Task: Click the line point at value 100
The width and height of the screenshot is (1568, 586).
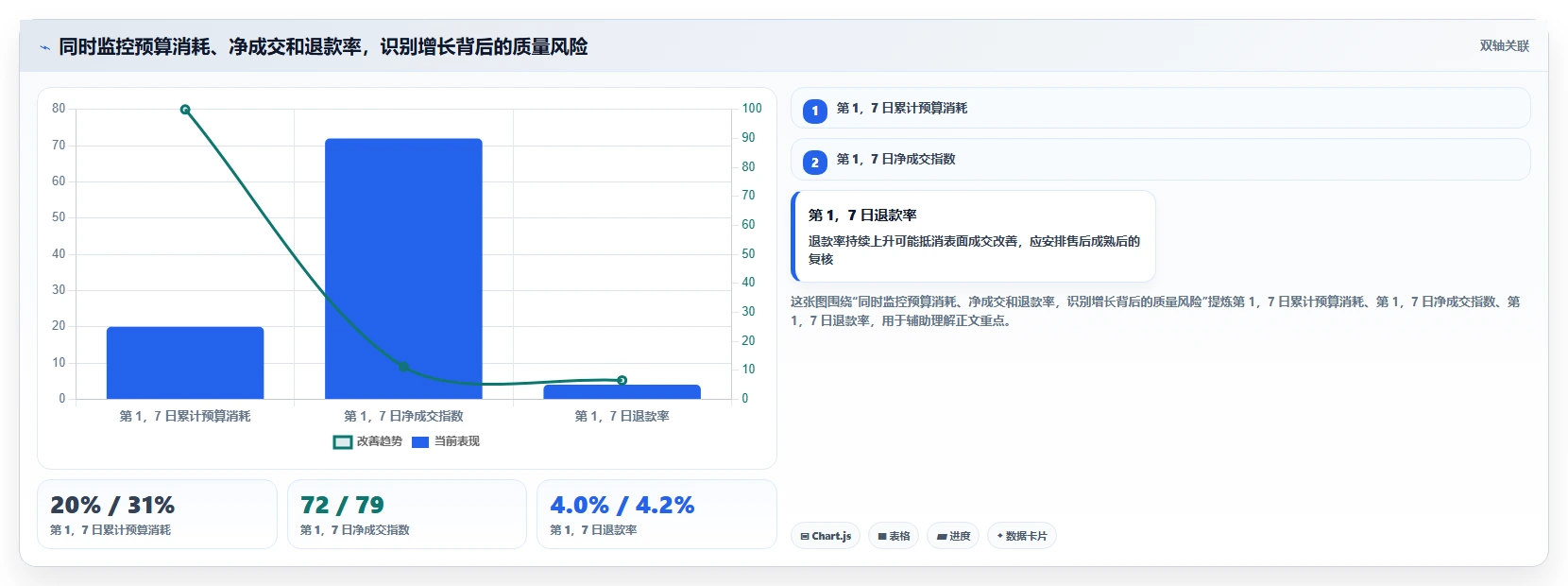Action: pos(185,110)
